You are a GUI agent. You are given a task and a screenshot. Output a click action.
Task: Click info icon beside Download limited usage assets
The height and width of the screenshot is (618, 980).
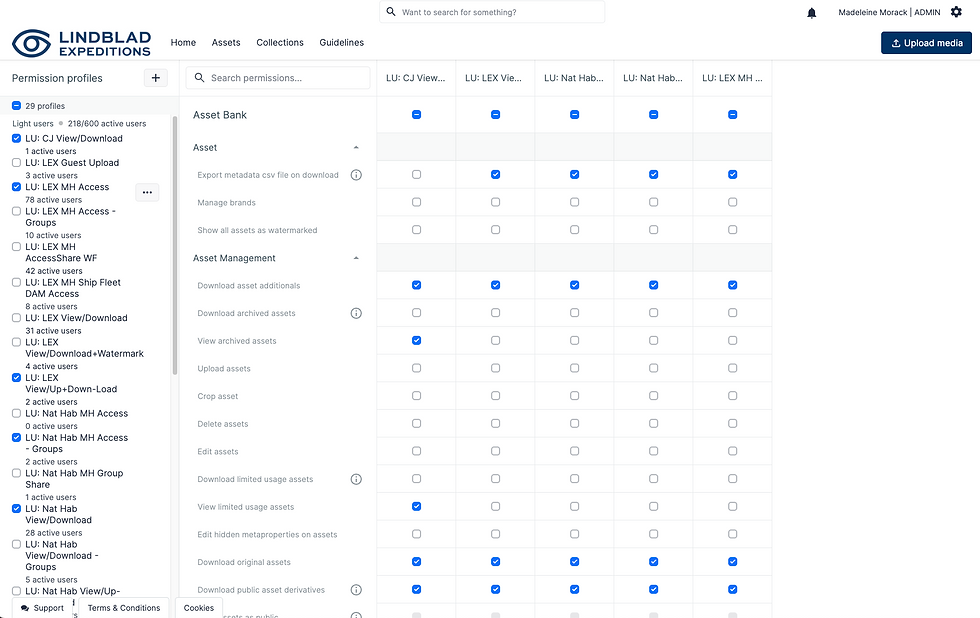click(x=356, y=479)
